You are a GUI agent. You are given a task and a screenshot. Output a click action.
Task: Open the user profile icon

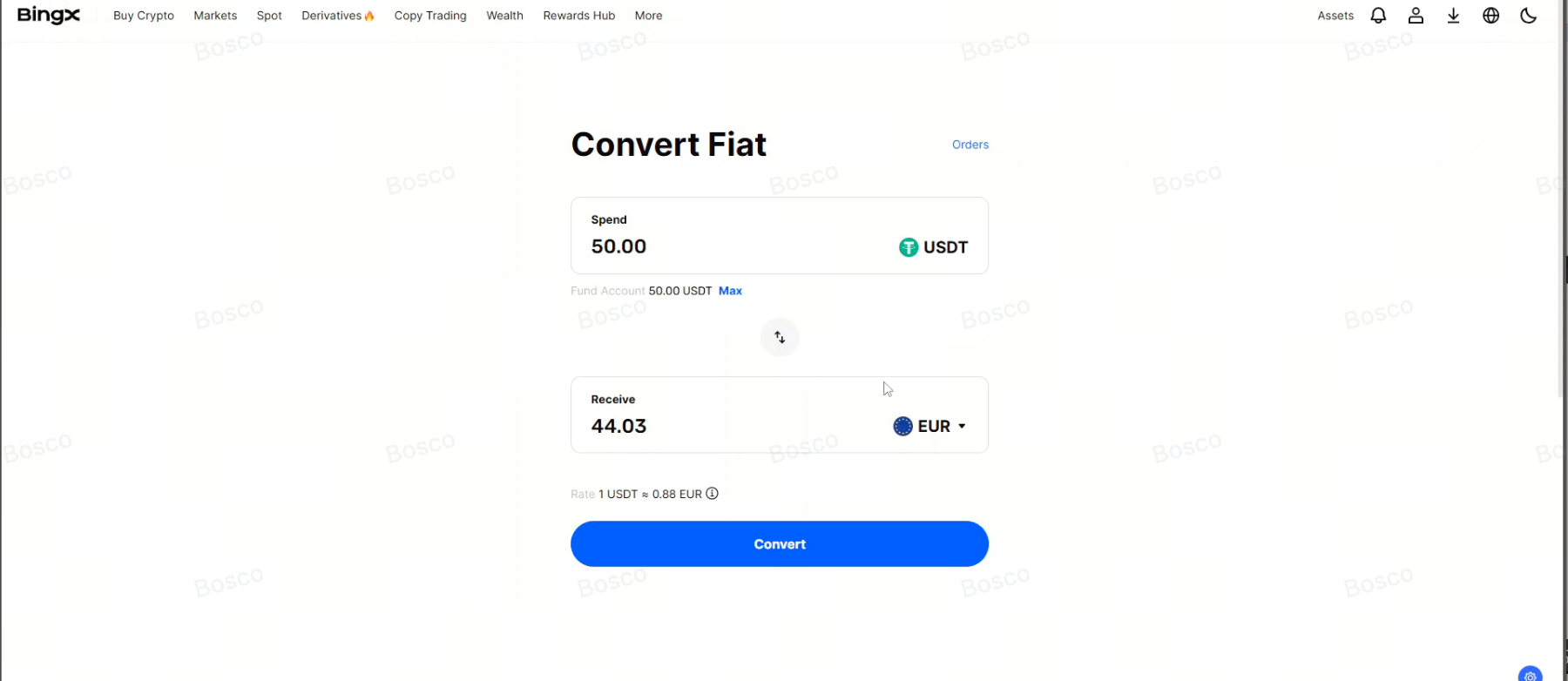[x=1416, y=16]
